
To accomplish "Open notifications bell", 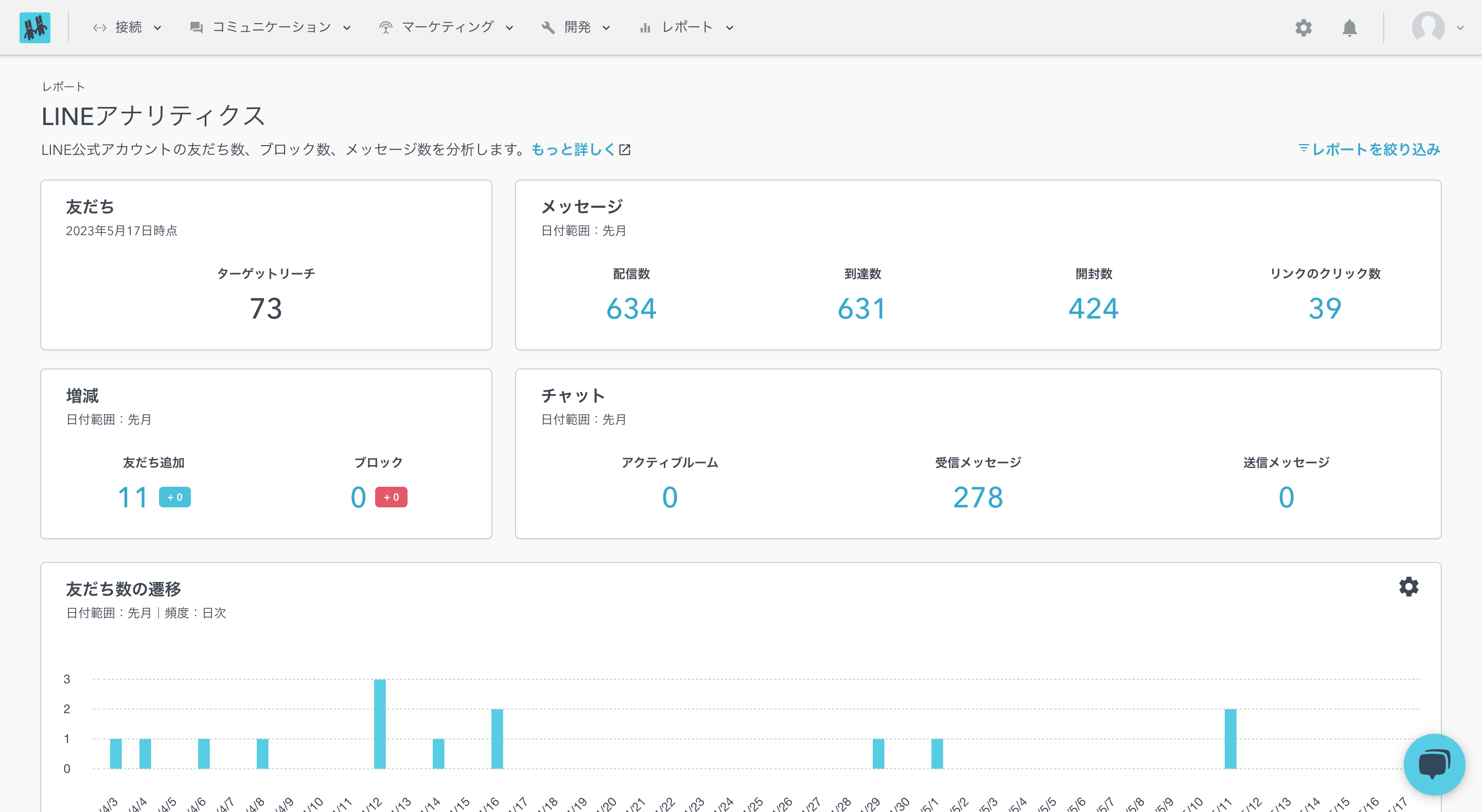I will (x=1349, y=28).
